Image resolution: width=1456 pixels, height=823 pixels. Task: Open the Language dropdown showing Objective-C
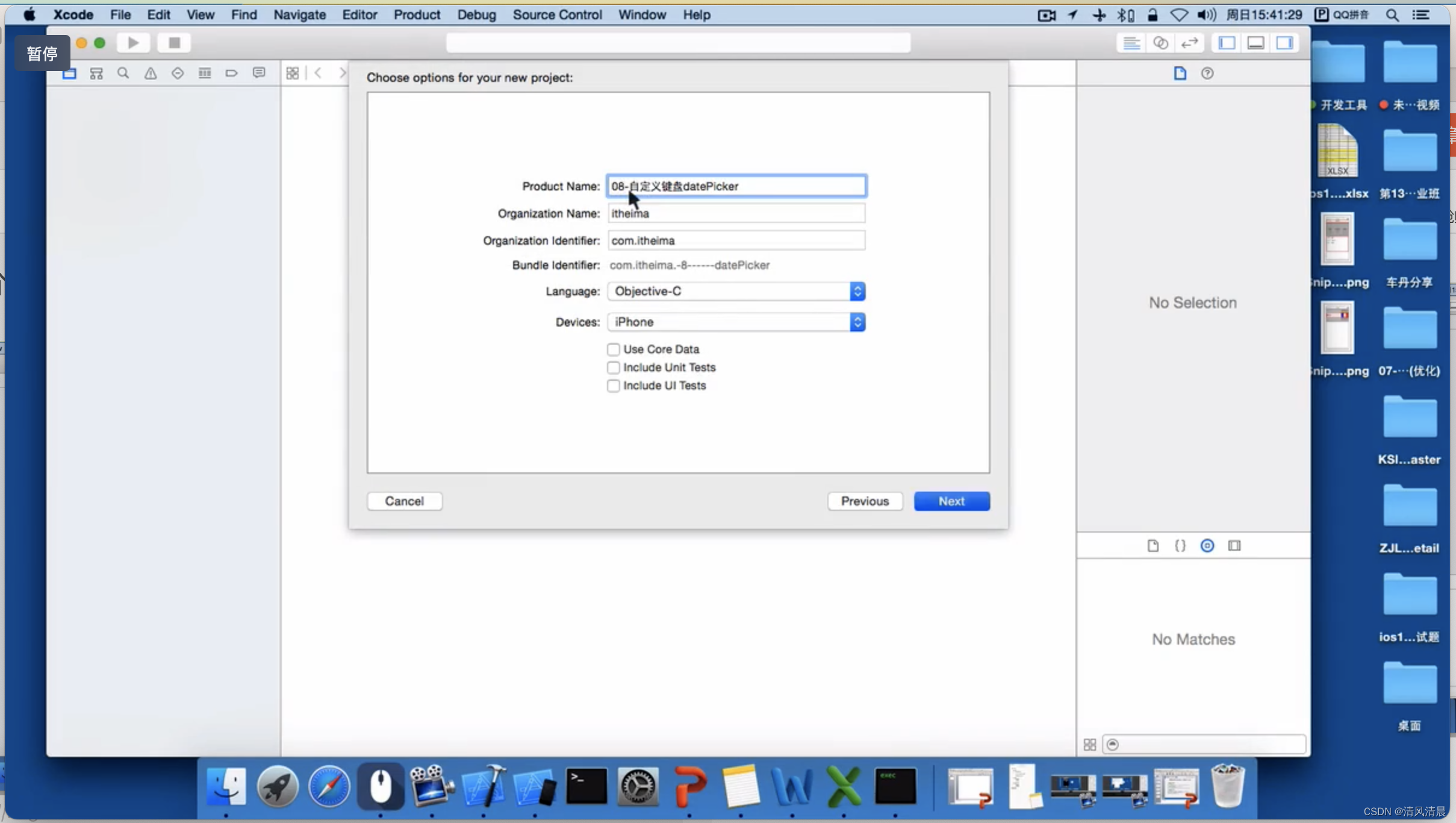click(736, 292)
